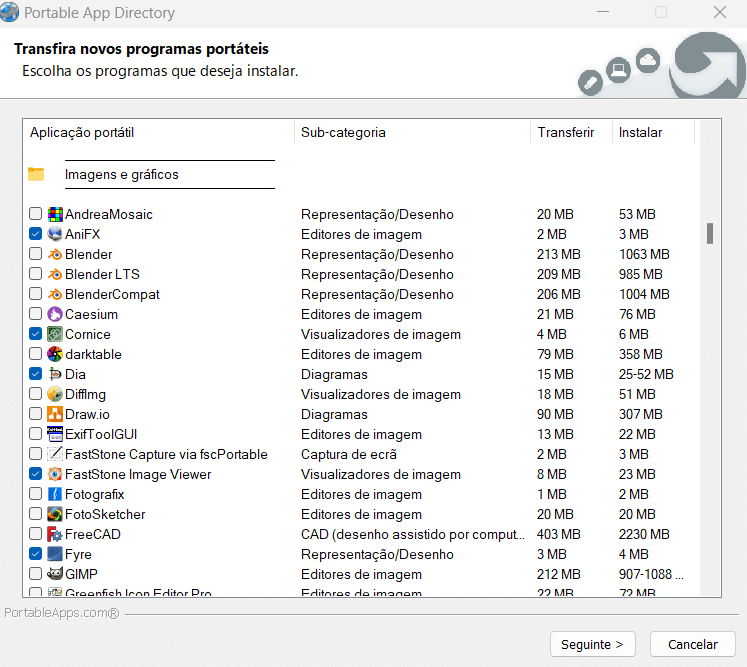Click the Blender LTS app icon
The height and width of the screenshot is (667, 747).
coord(55,274)
